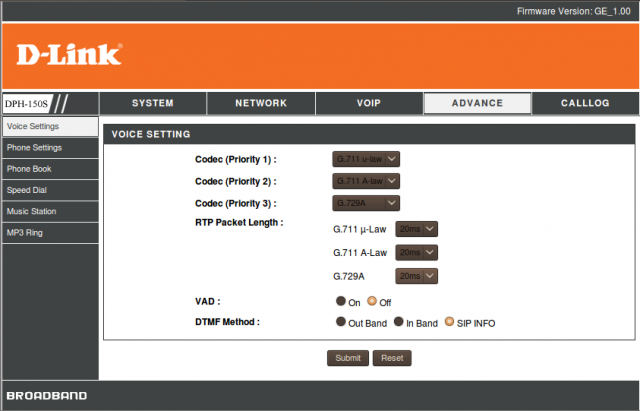Open the MP3 Ring page
Image resolution: width=640 pixels, height=411 pixels.
pos(50,232)
